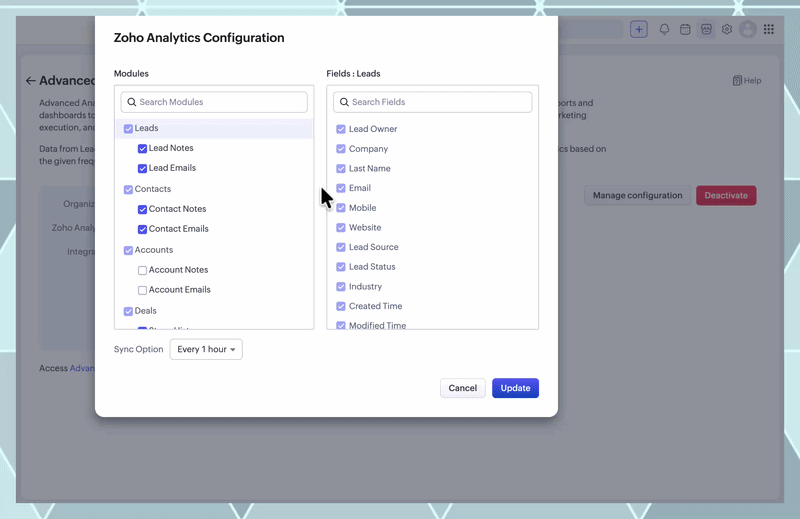The height and width of the screenshot is (519, 800).
Task: Click the Lead Source field label
Action: tap(373, 247)
